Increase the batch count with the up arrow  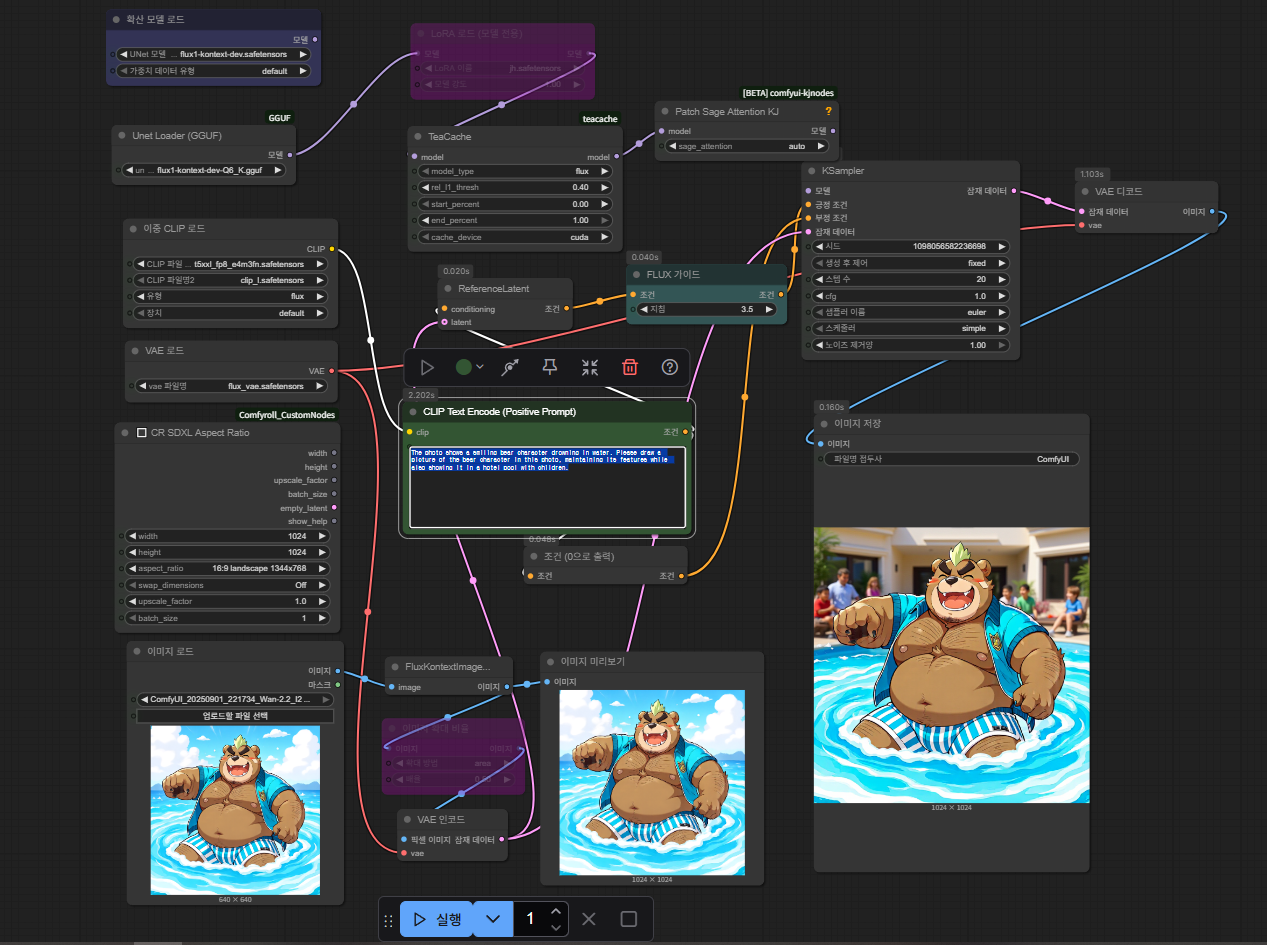point(556,911)
